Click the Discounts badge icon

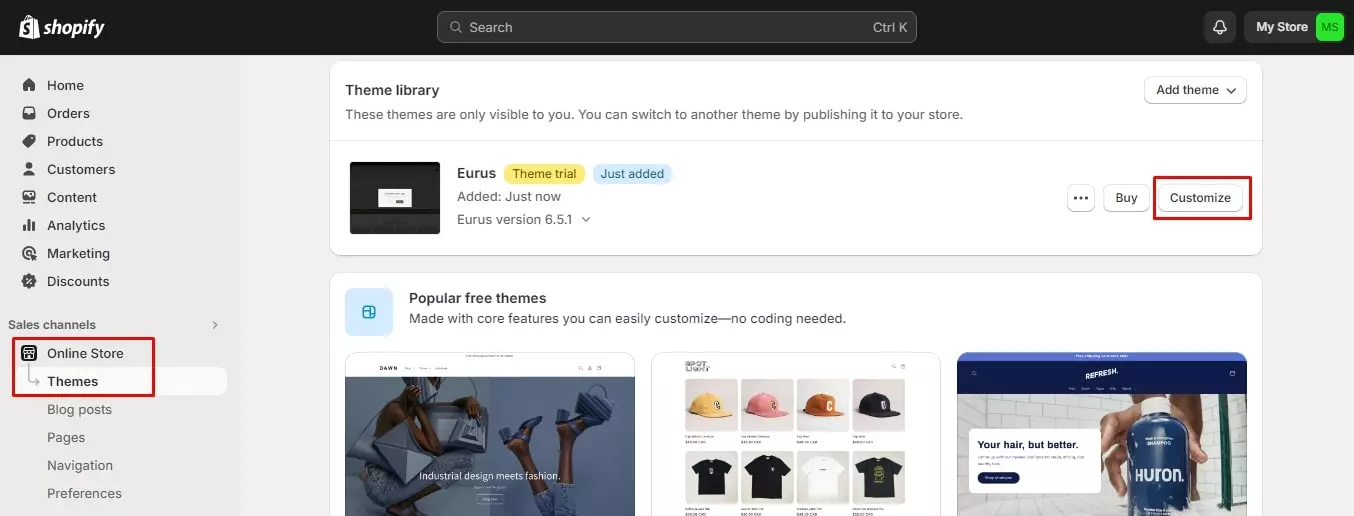(x=29, y=281)
